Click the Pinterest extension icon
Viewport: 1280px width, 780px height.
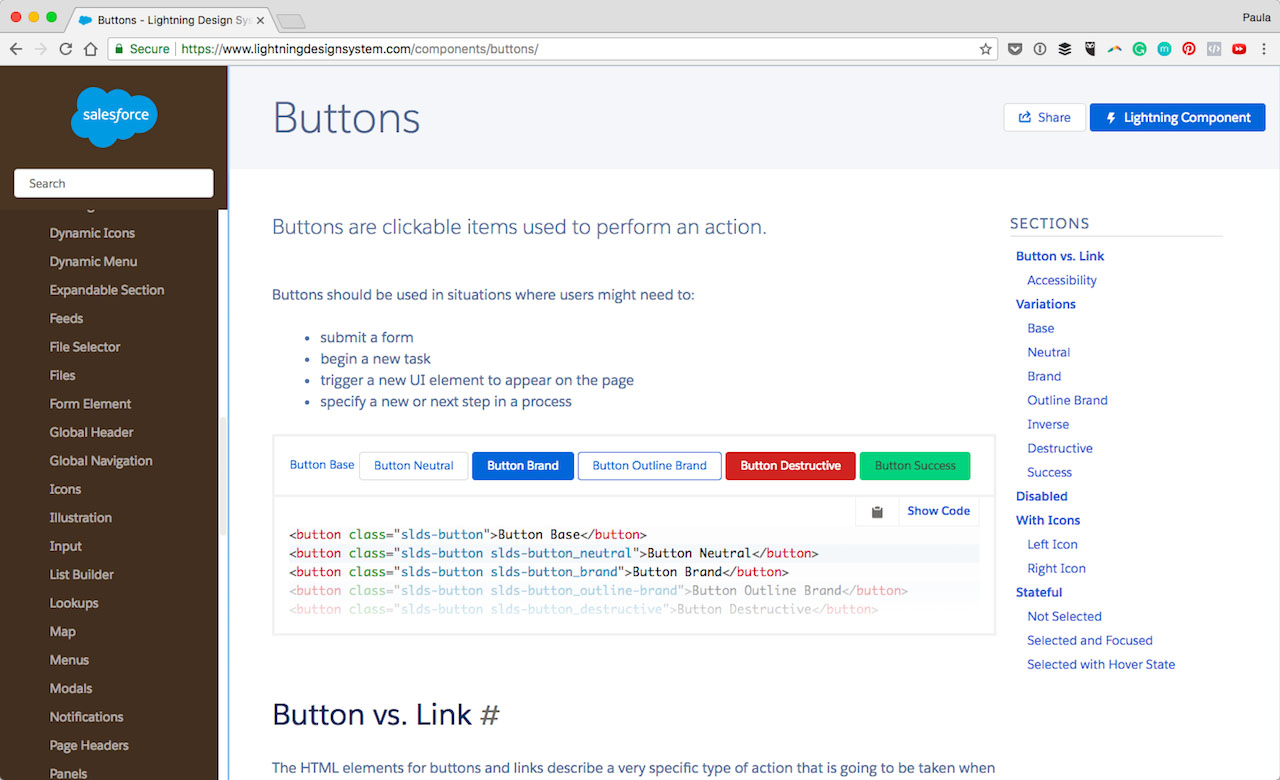1189,49
